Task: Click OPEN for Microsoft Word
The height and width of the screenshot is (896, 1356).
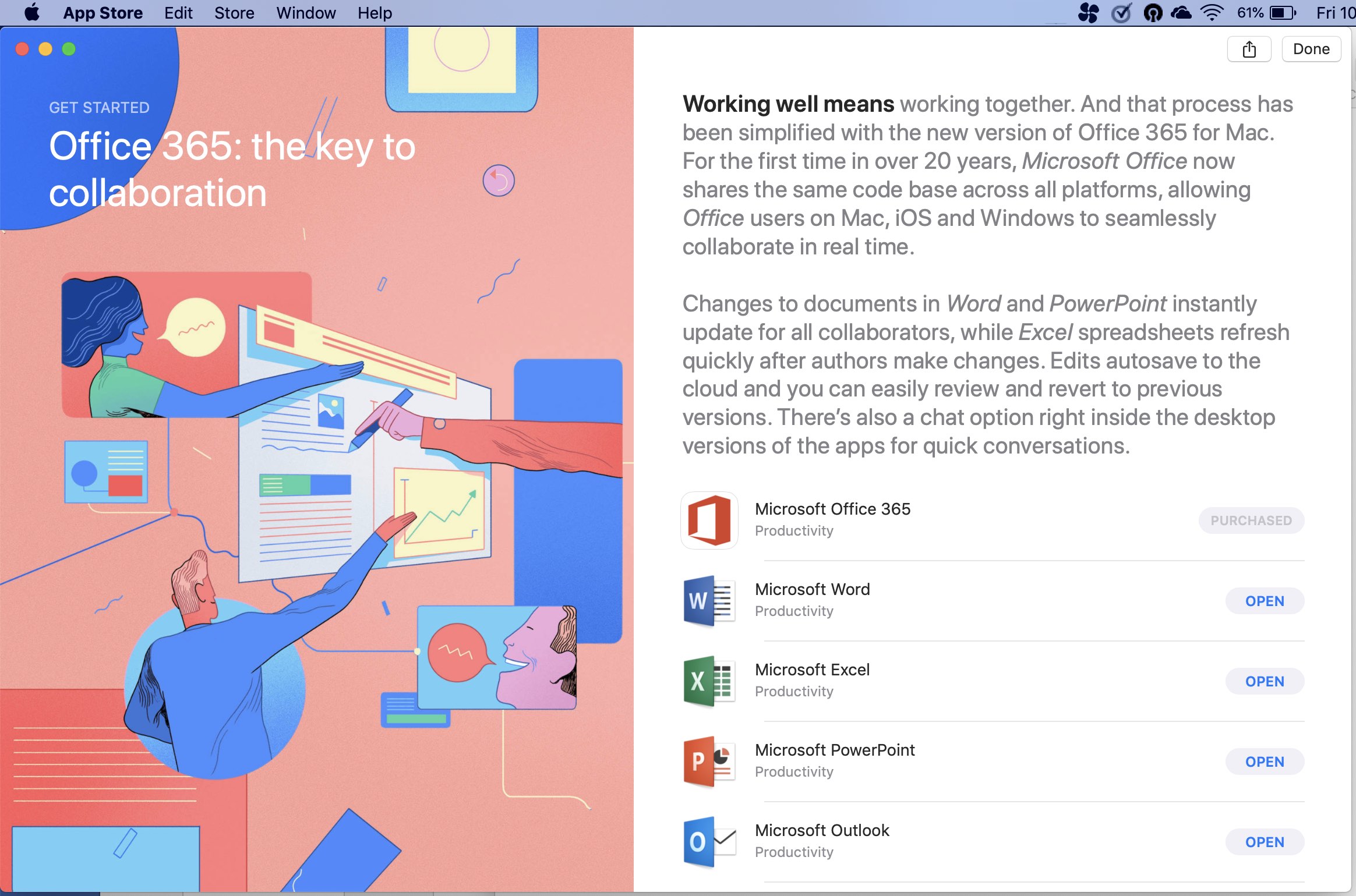Action: pyautogui.click(x=1265, y=600)
